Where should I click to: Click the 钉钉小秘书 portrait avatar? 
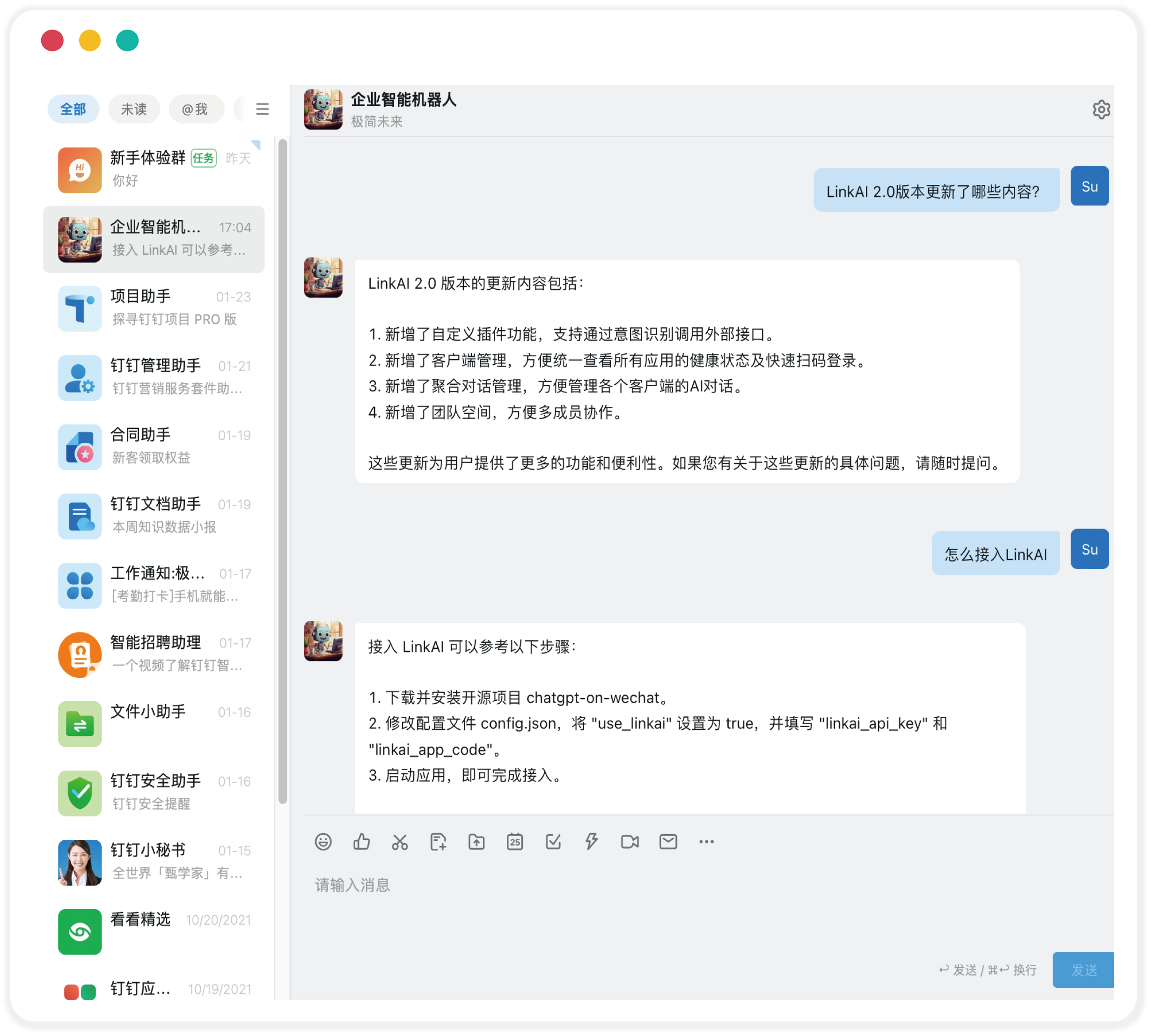point(80,862)
